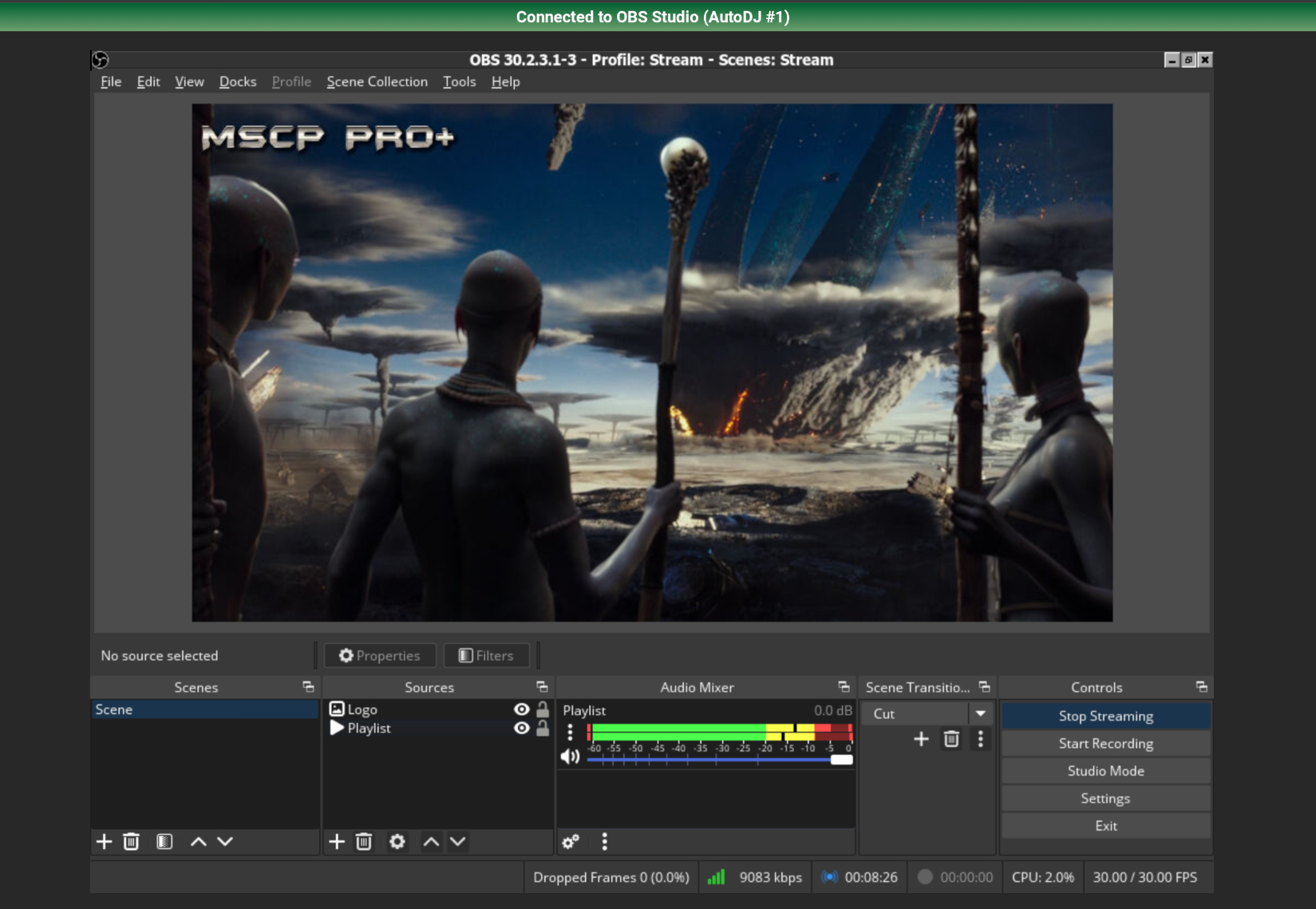Open the Scene Collection menu
Viewport: 1316px width, 909px height.
pyautogui.click(x=377, y=81)
